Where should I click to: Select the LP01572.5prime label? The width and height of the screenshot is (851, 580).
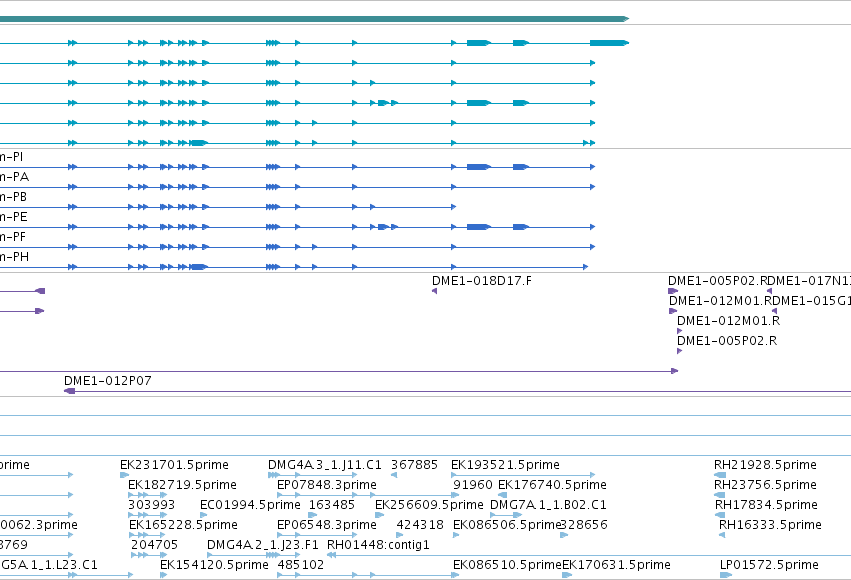769,565
